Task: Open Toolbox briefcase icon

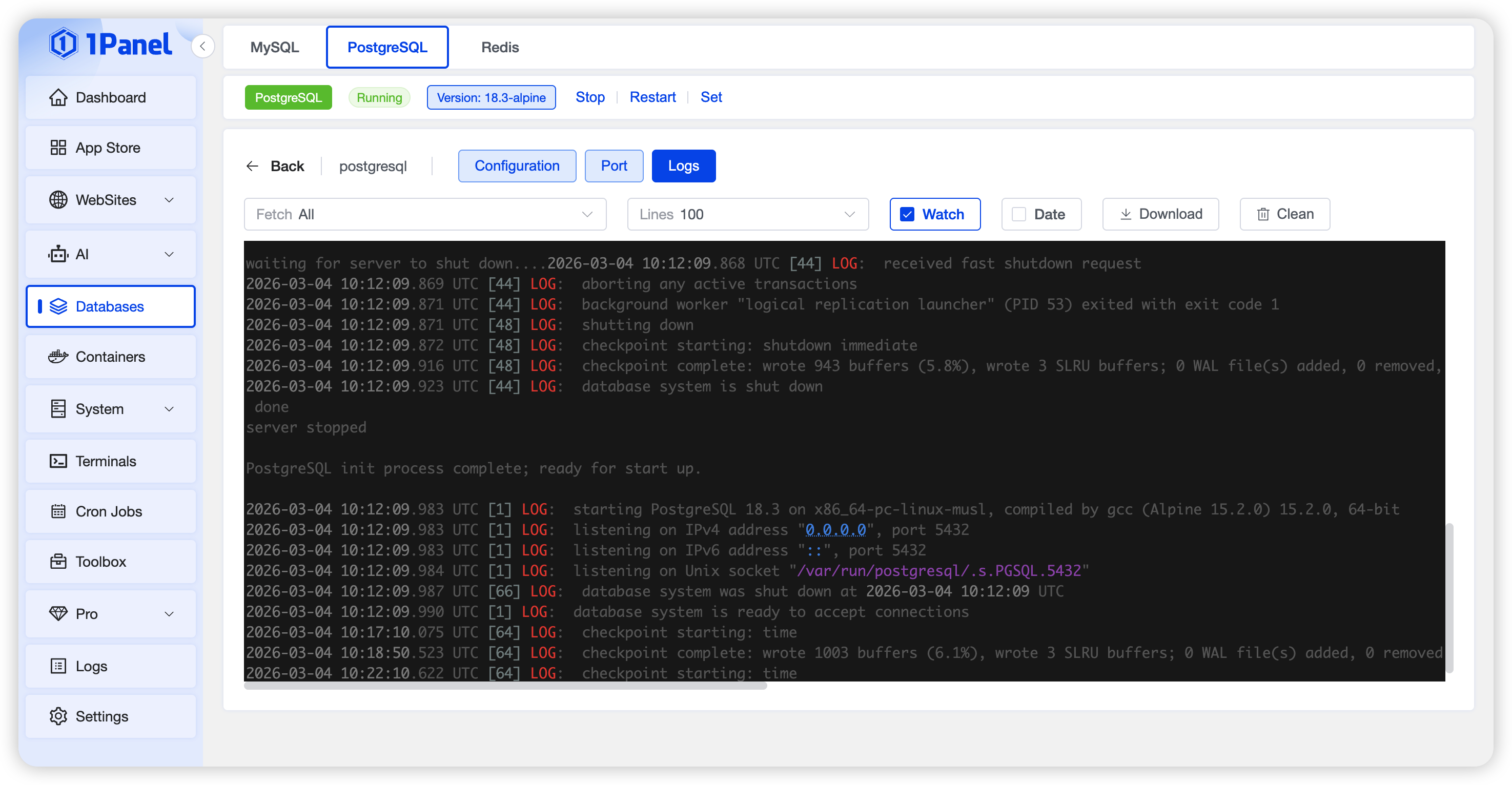Action: pyautogui.click(x=58, y=562)
